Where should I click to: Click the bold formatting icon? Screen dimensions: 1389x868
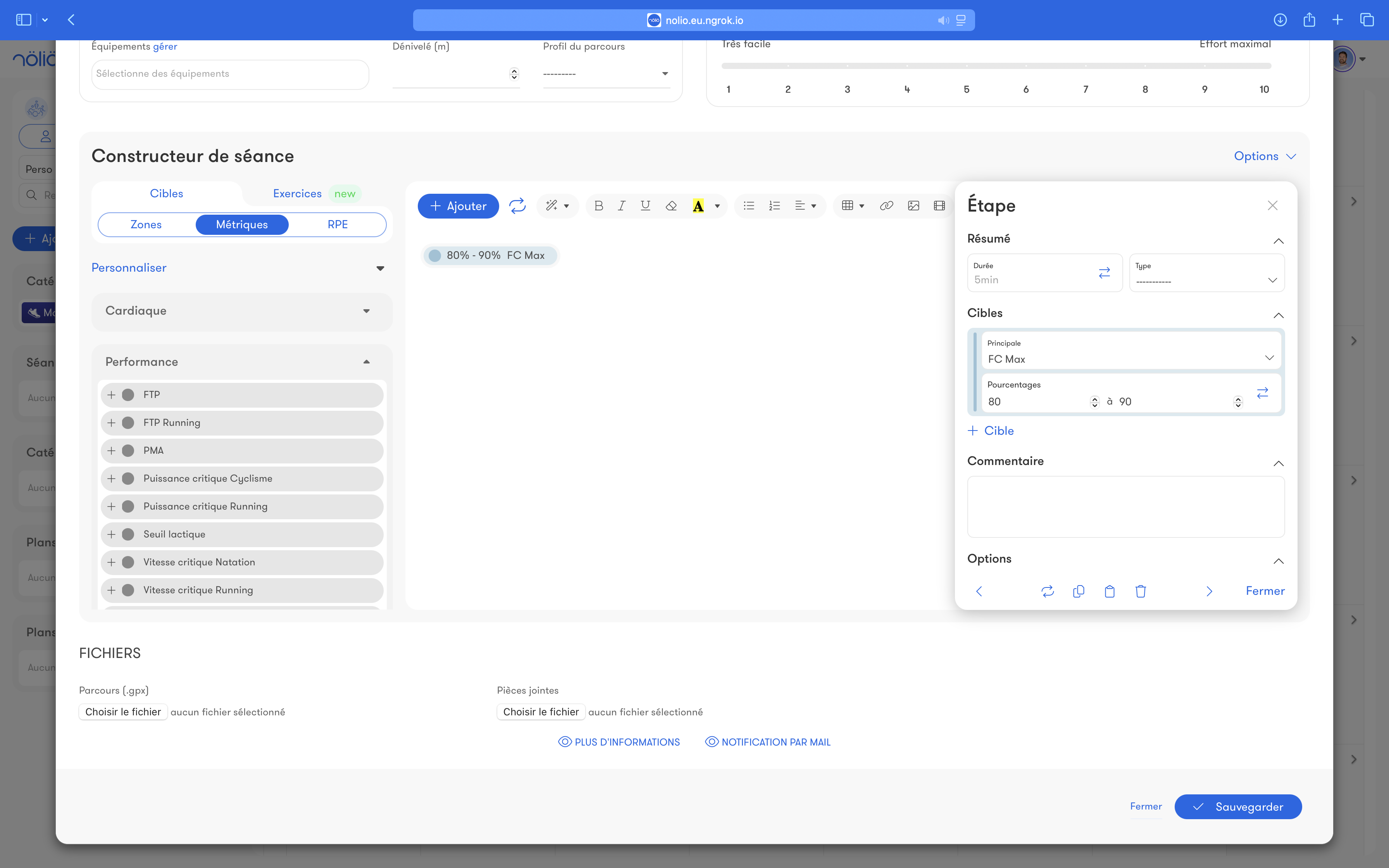599,205
